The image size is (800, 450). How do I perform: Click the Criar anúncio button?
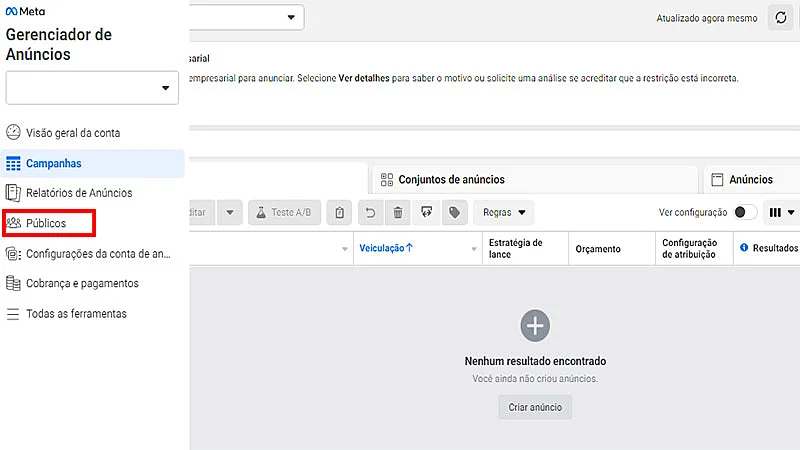point(535,407)
